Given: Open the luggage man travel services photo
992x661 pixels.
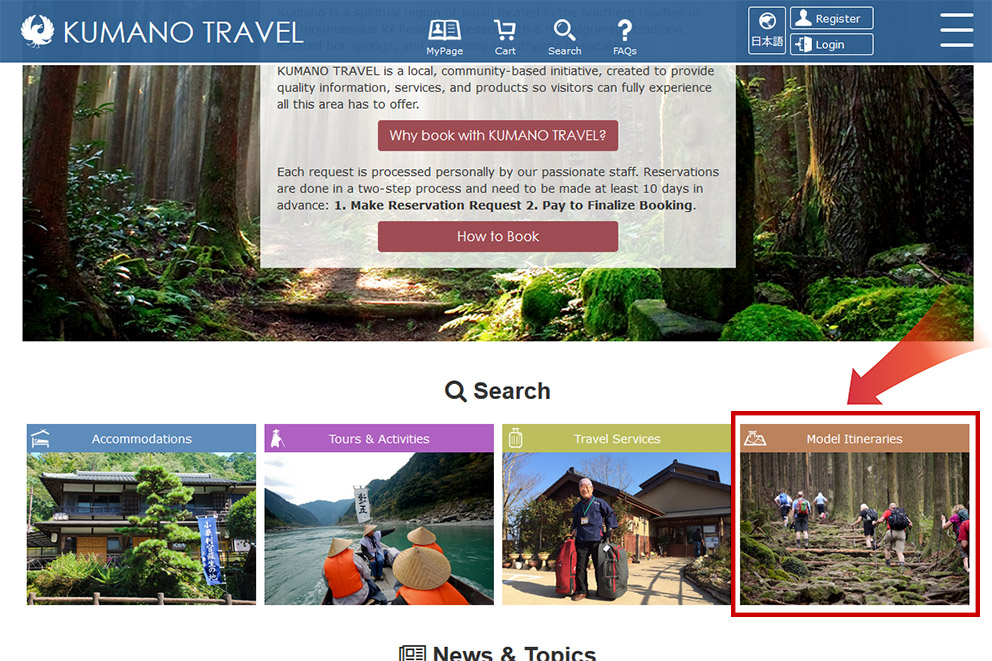Looking at the screenshot, I should (617, 529).
